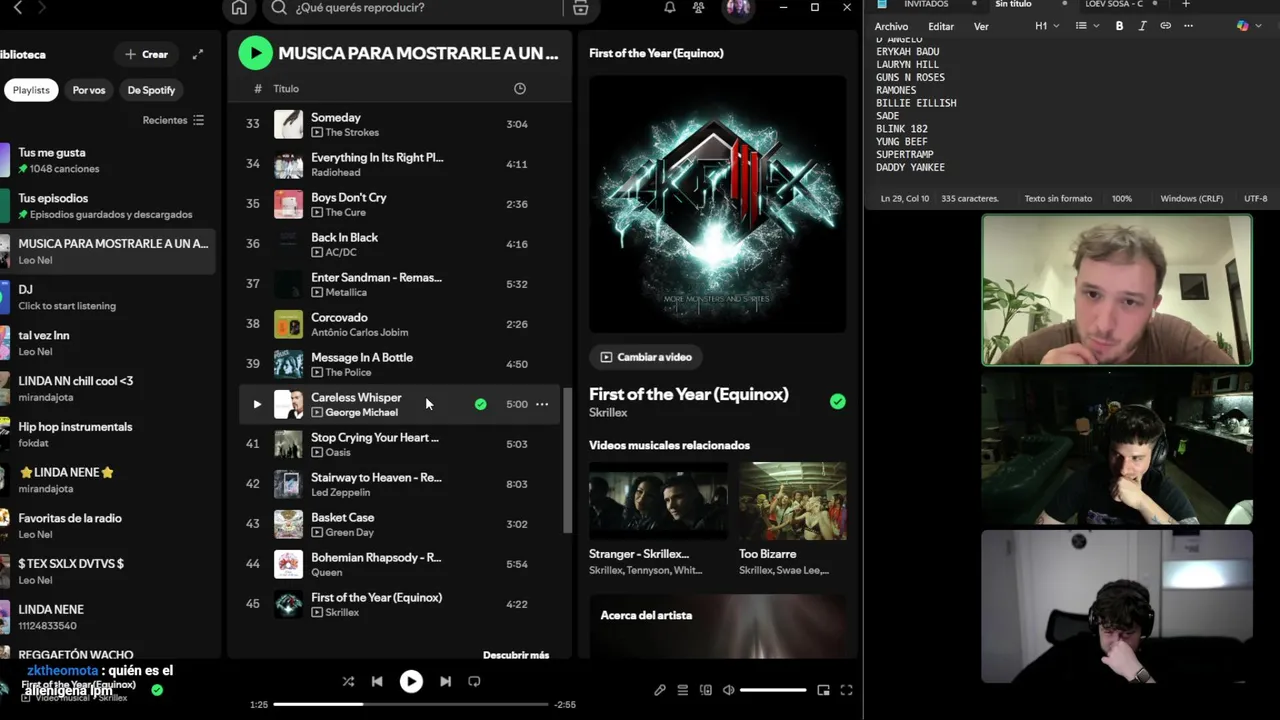The image size is (1280, 720).
Task: Navigate back with the left arrow in Spotify
Action: [17, 8]
